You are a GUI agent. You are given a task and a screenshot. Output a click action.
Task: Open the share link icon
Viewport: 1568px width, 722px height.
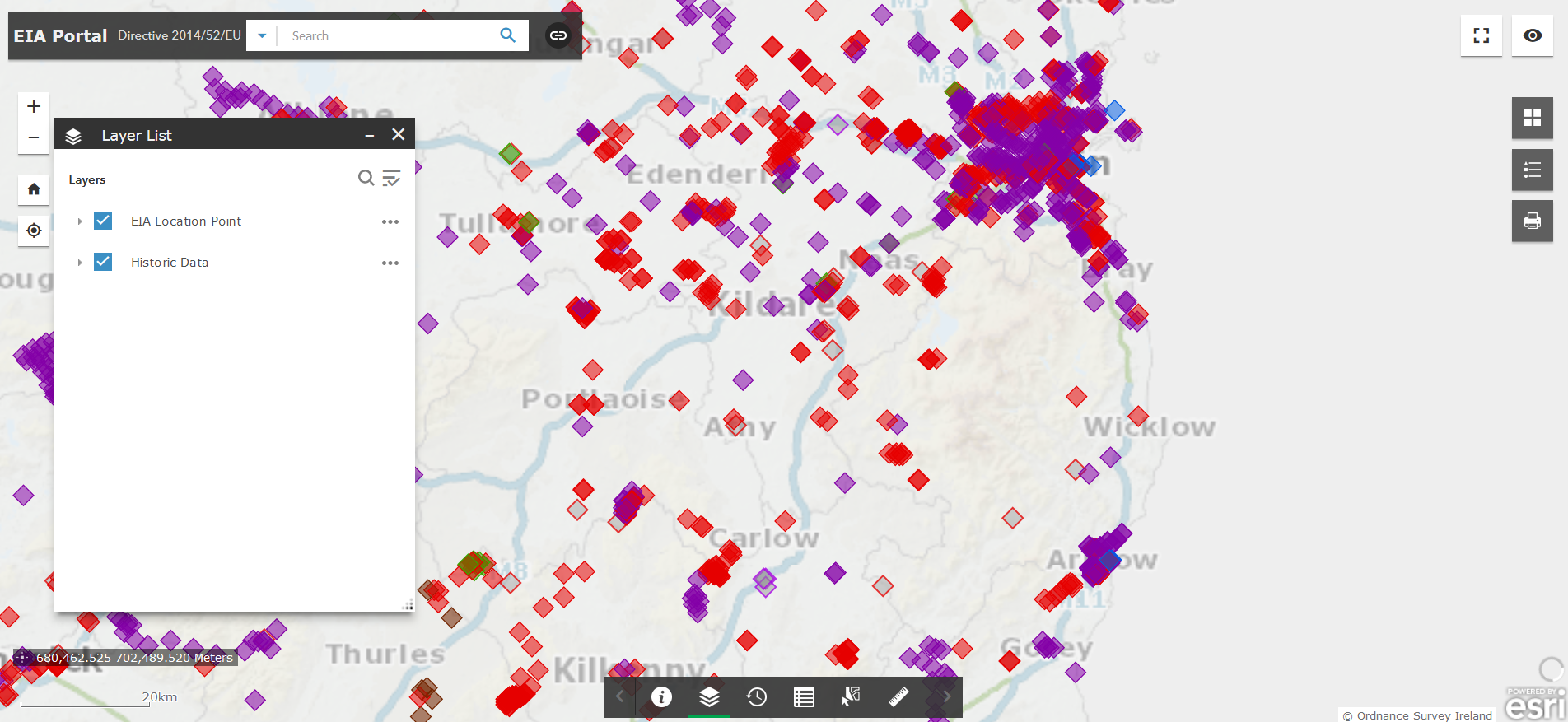point(558,35)
